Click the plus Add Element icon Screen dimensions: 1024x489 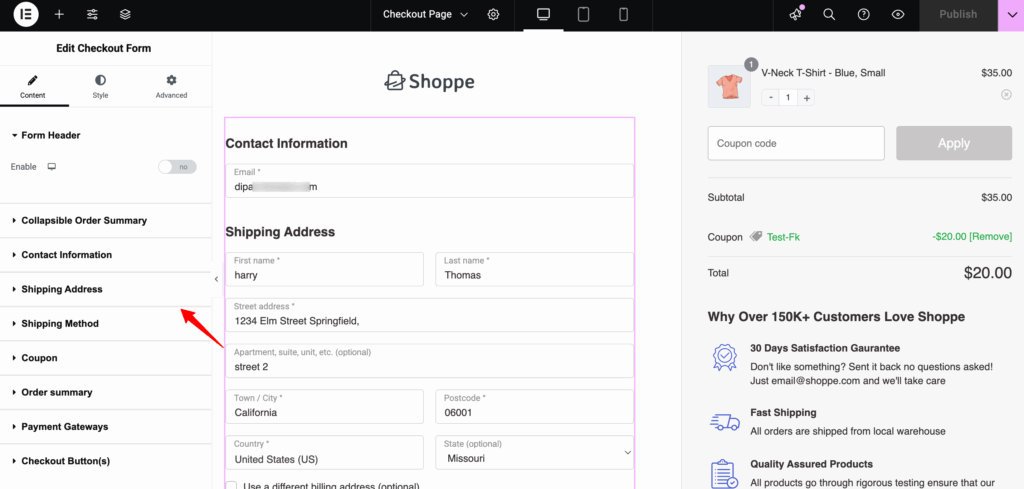[x=59, y=15]
